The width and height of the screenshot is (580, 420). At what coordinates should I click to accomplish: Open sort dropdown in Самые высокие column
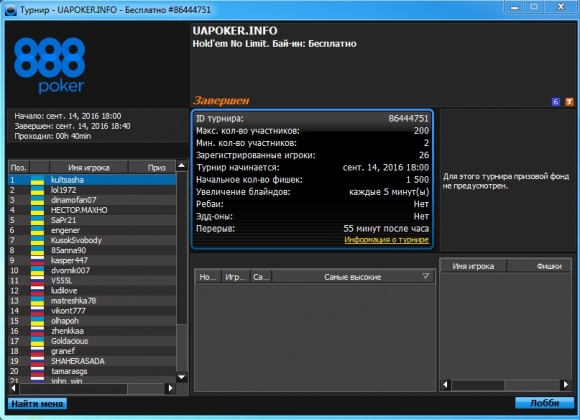(426, 276)
